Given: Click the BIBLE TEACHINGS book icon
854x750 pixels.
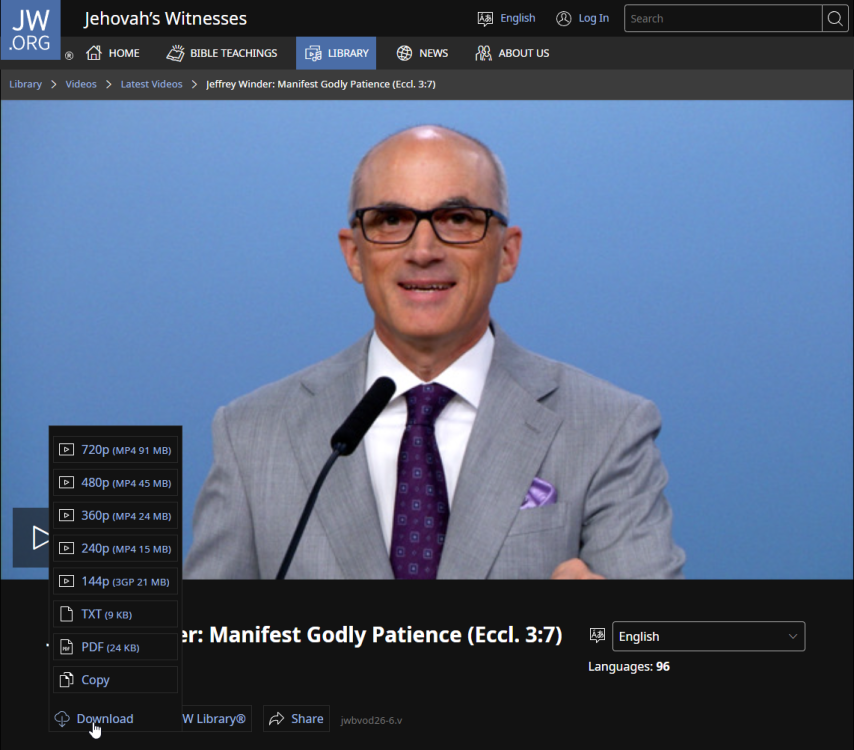Looking at the screenshot, I should [x=174, y=53].
